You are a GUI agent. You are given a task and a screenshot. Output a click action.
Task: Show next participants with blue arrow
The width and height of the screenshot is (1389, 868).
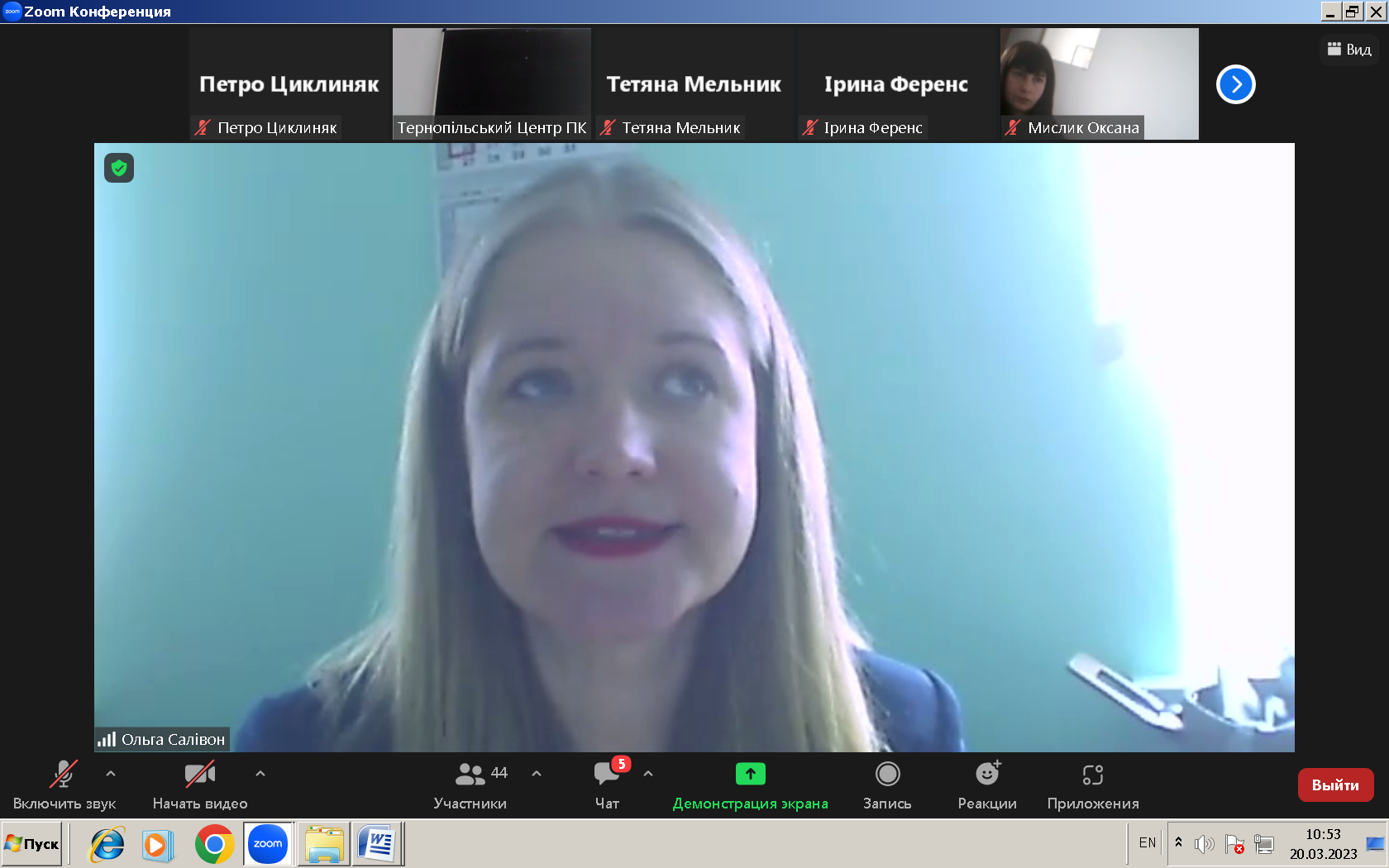(x=1236, y=84)
